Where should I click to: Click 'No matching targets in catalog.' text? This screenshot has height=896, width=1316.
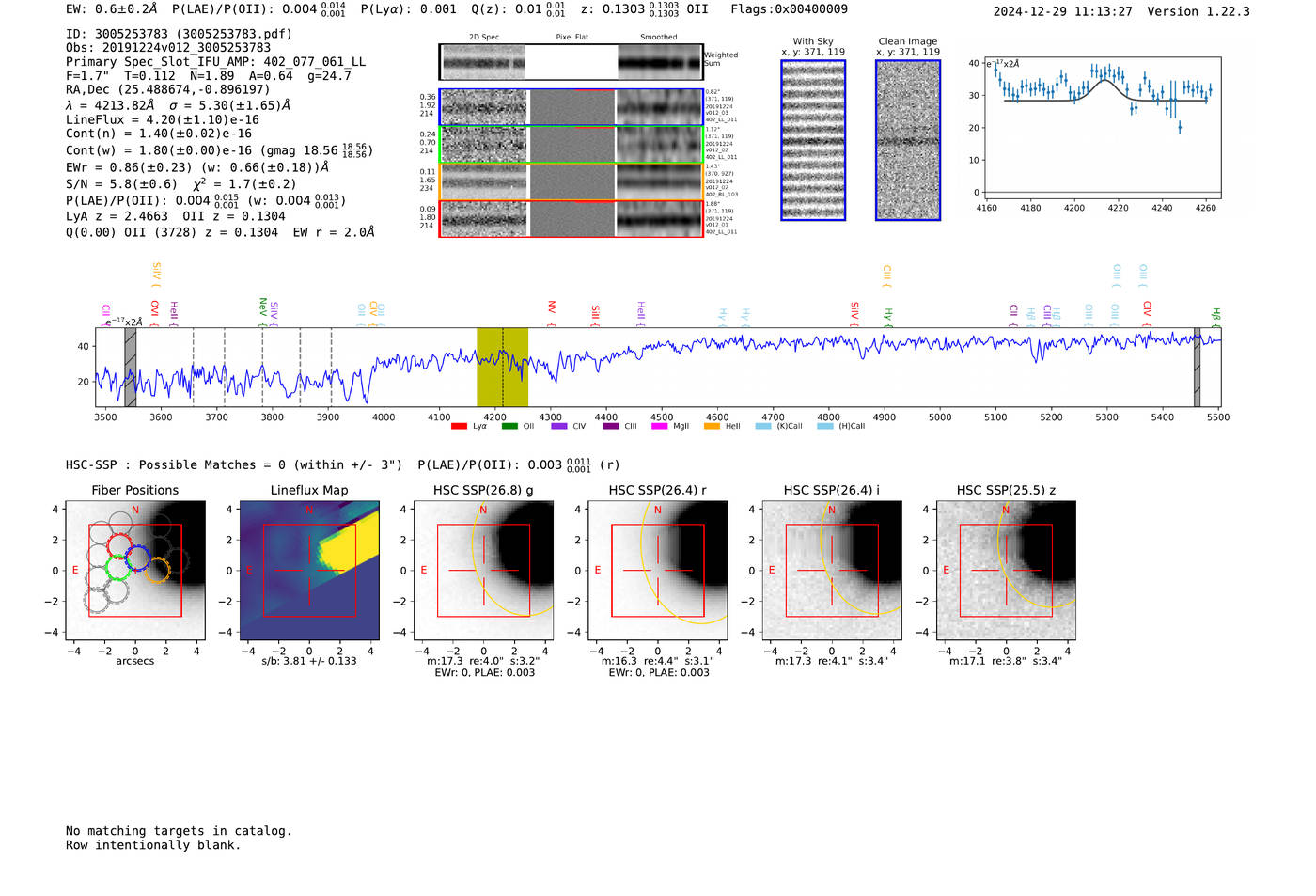tap(179, 831)
